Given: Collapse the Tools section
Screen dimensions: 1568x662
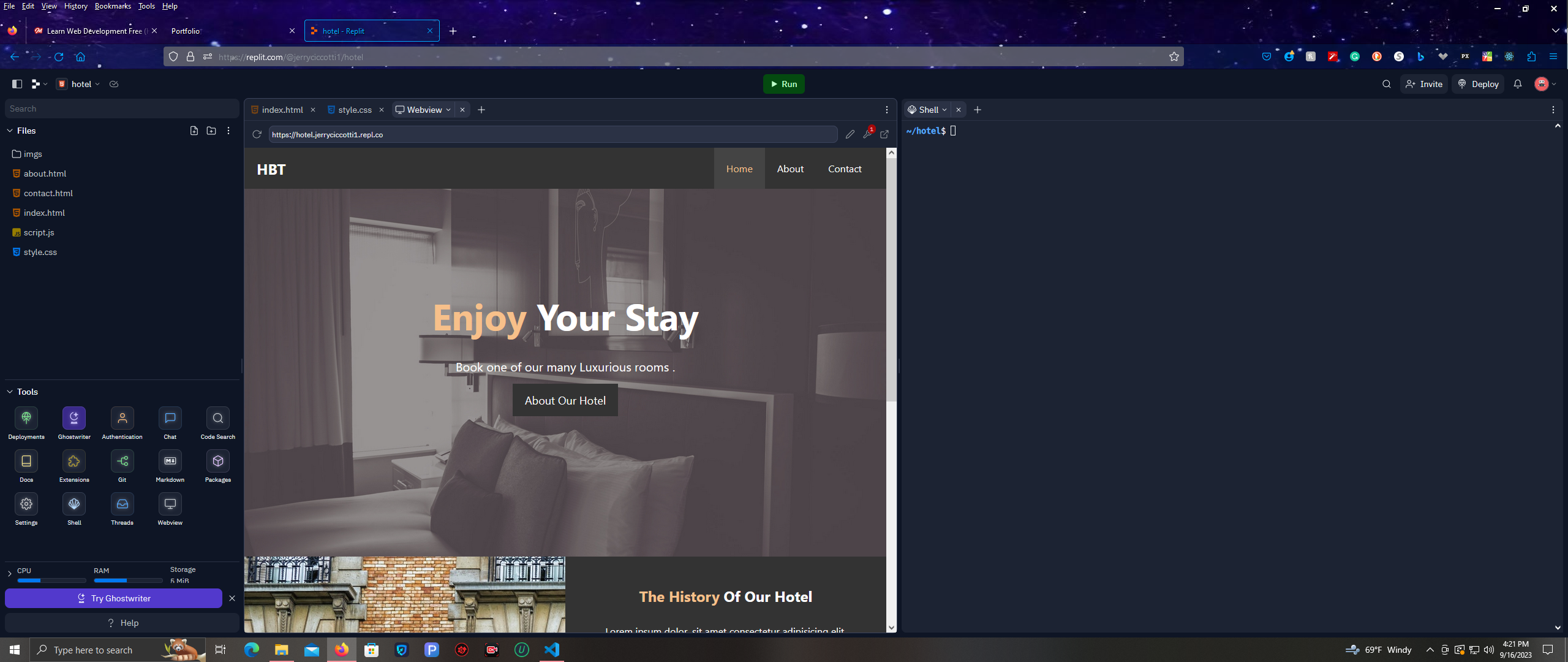Looking at the screenshot, I should point(10,392).
